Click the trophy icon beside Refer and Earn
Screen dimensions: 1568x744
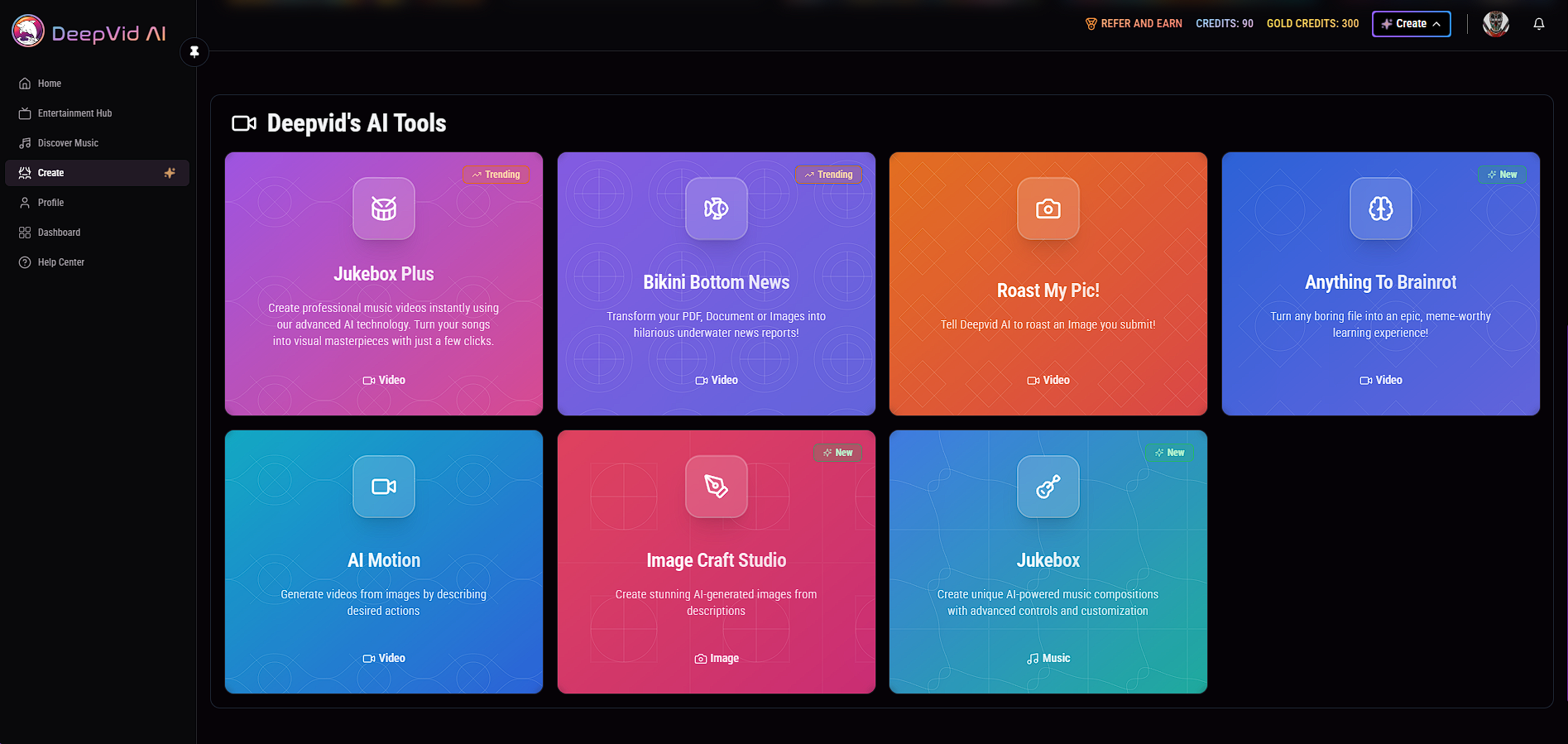point(1091,24)
